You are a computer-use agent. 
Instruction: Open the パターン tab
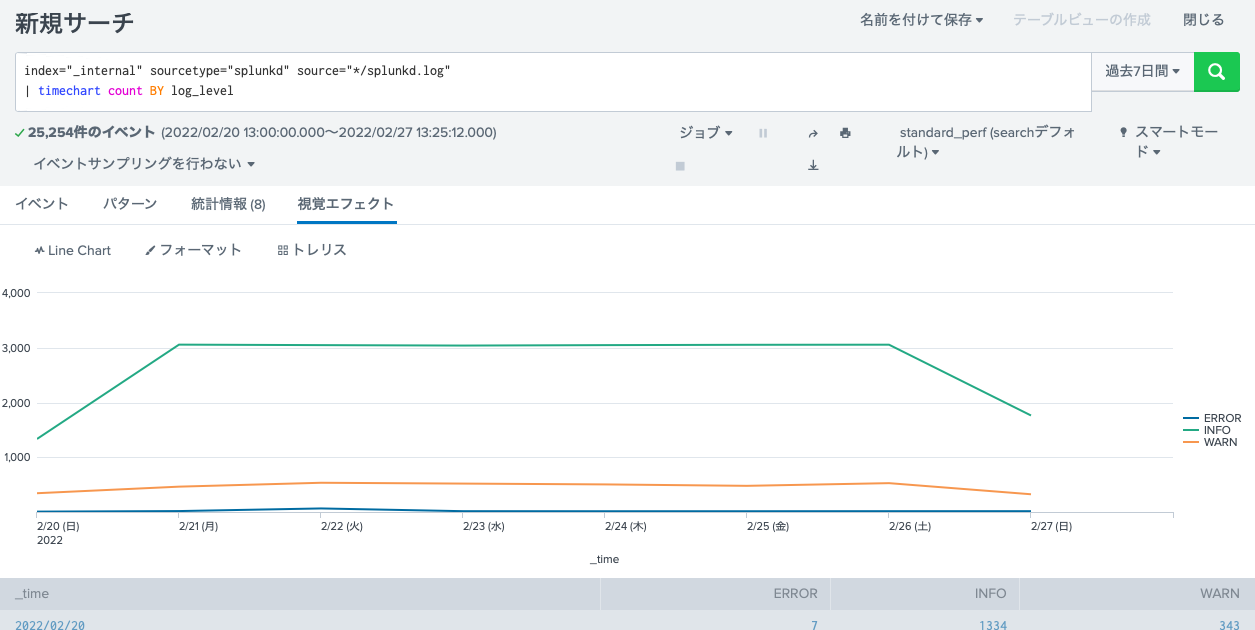click(130, 203)
